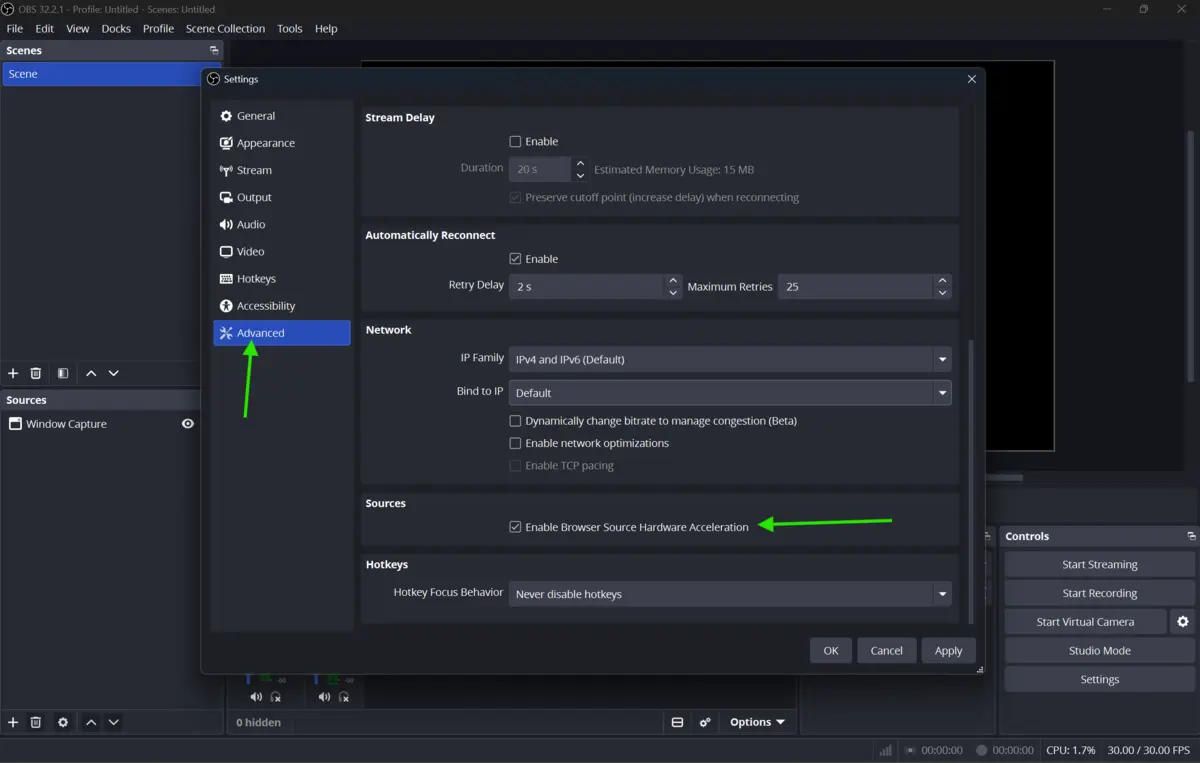Open the Bind to IP dropdown
Image resolution: width=1200 pixels, height=763 pixels.
tap(730, 393)
